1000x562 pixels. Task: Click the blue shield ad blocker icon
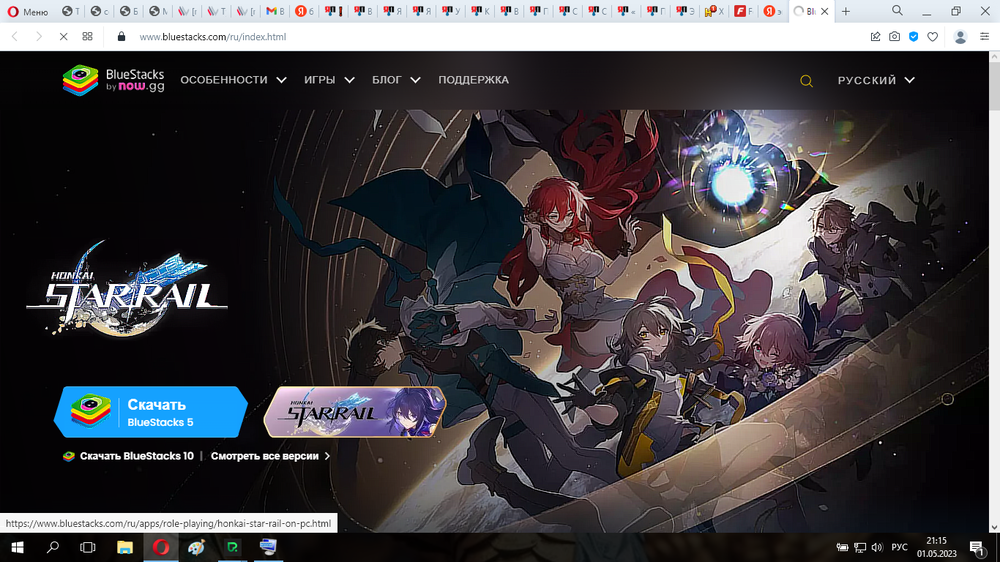tap(913, 37)
